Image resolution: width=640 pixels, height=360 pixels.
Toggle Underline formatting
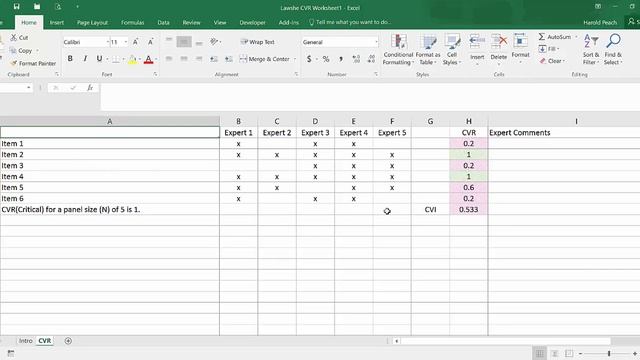(99, 59)
